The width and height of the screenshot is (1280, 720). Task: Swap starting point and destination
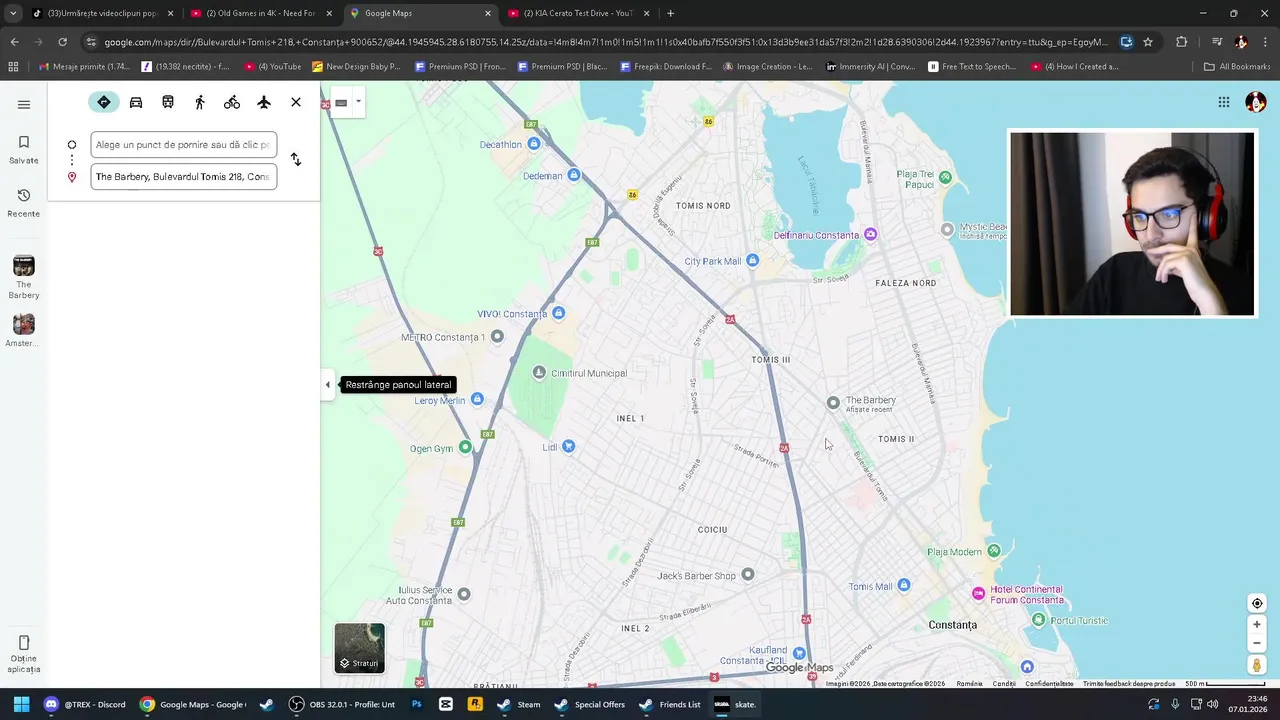pos(296,159)
